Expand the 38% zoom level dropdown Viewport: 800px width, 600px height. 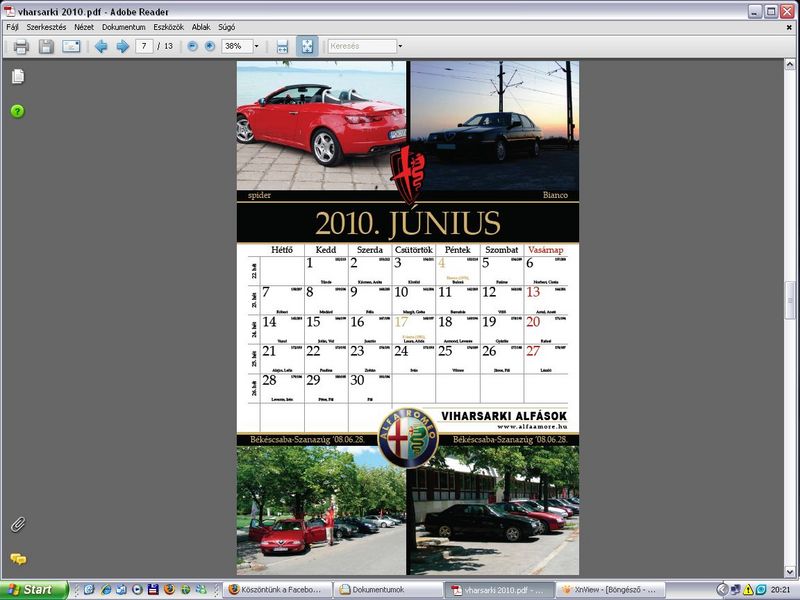pyautogui.click(x=256, y=46)
